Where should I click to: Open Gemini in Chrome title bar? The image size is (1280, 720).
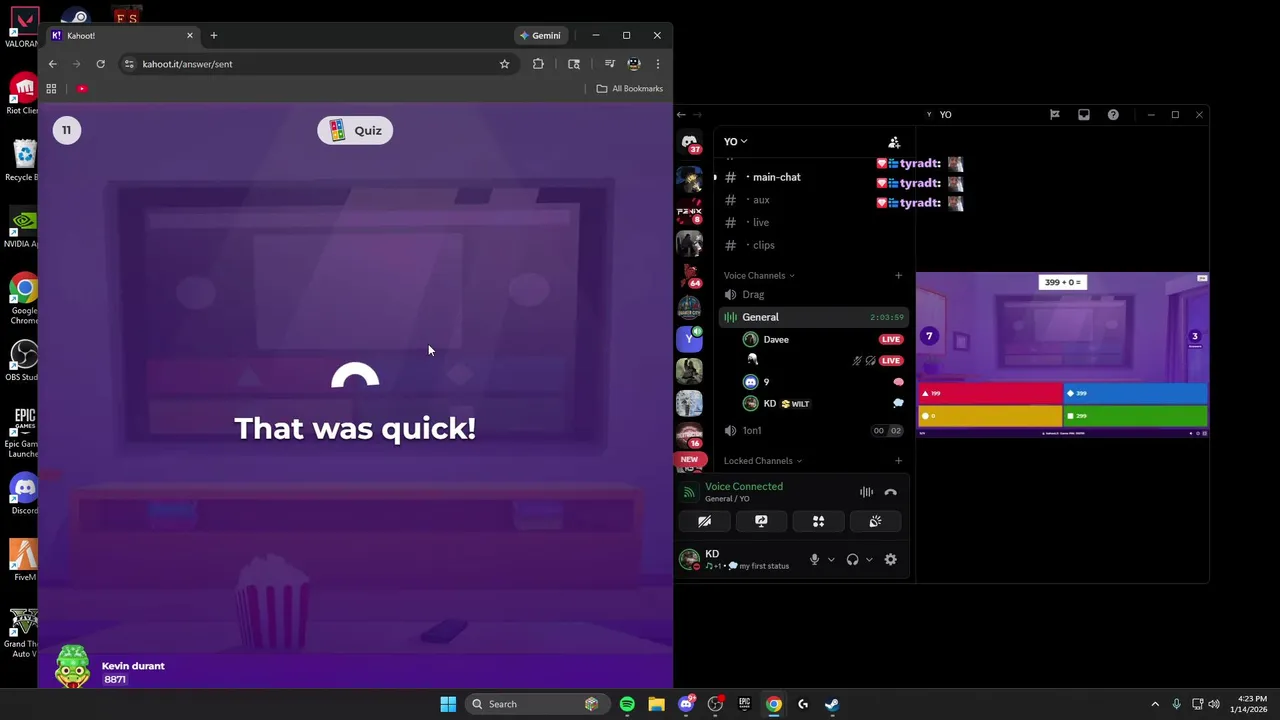pyautogui.click(x=540, y=35)
